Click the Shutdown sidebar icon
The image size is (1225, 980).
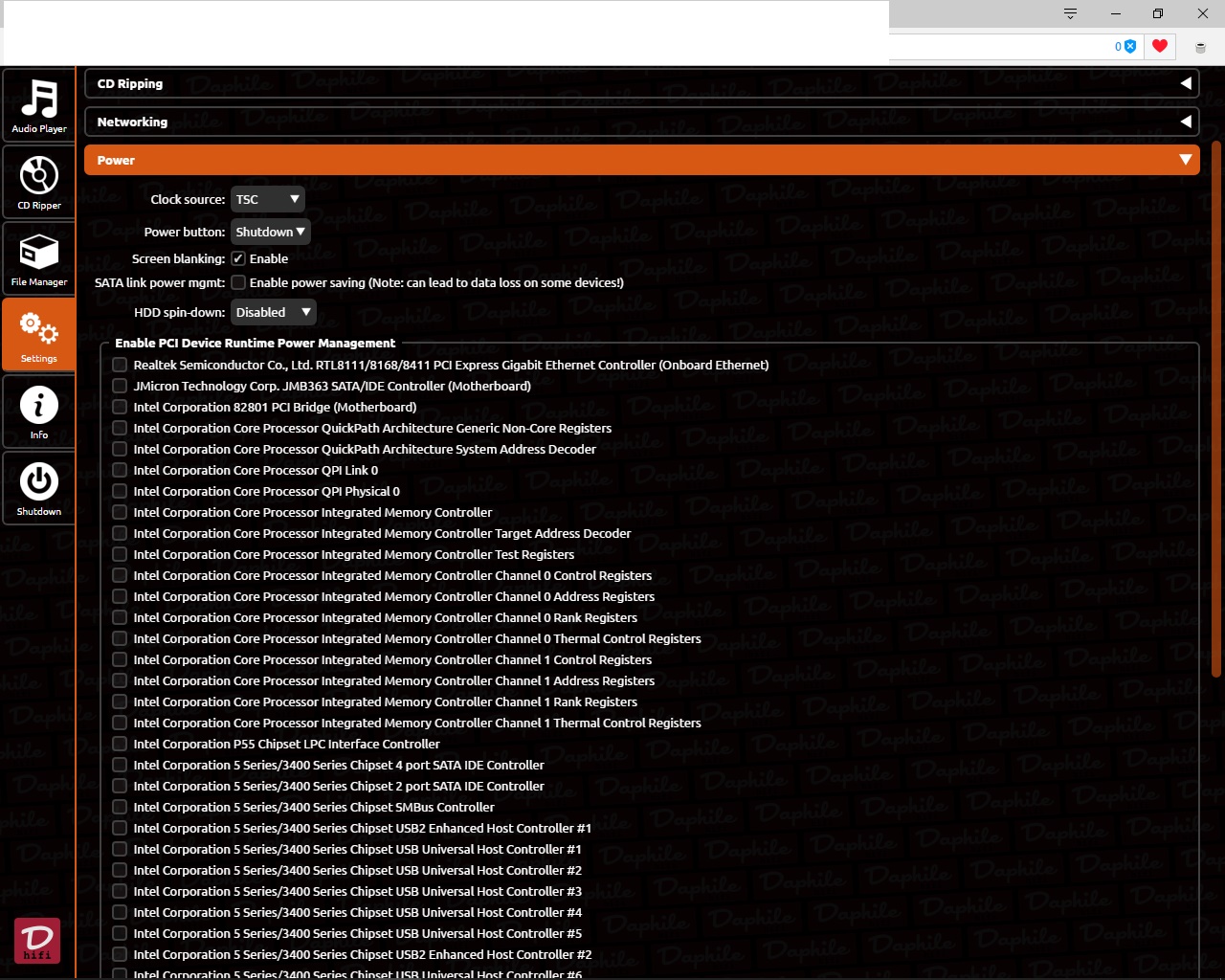tap(38, 488)
